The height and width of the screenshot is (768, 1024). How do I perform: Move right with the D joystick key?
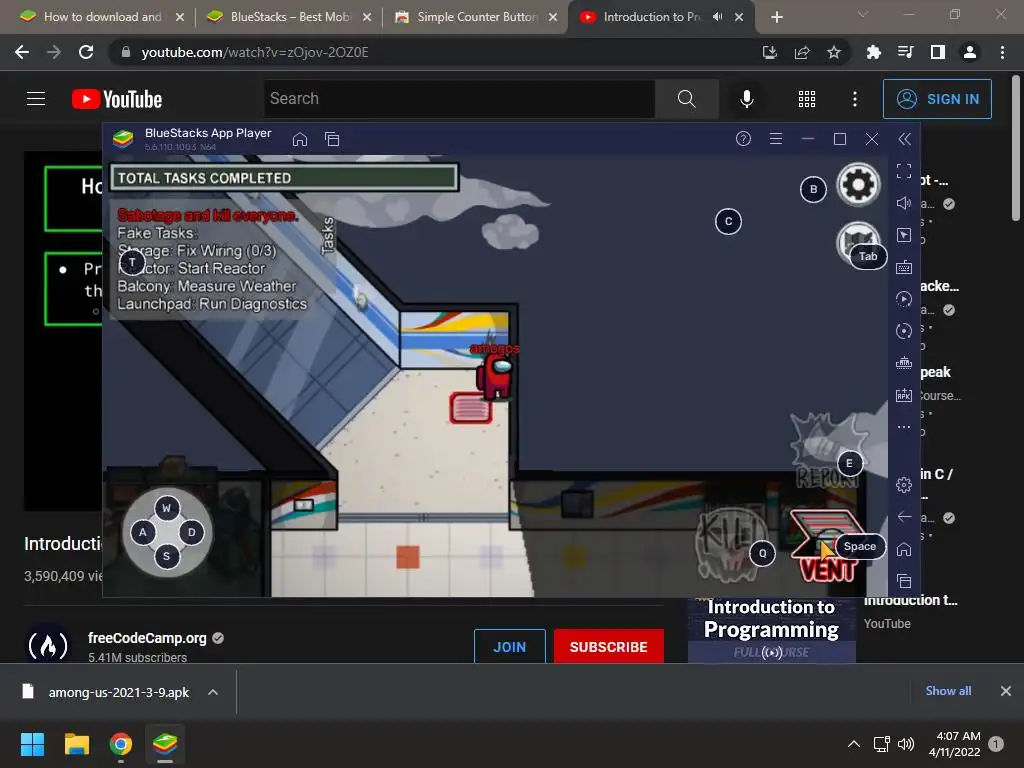(191, 532)
